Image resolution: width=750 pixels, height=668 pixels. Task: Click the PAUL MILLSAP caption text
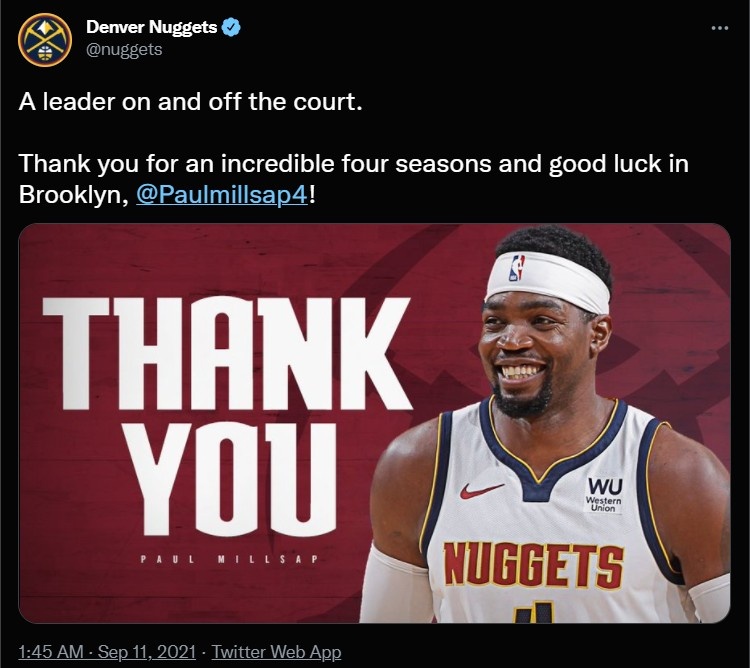tap(230, 559)
